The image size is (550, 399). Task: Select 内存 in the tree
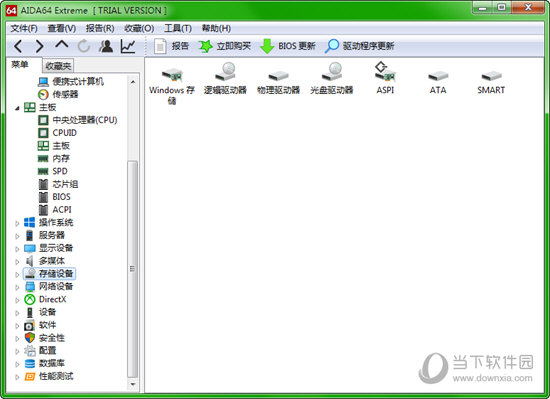pyautogui.click(x=61, y=158)
